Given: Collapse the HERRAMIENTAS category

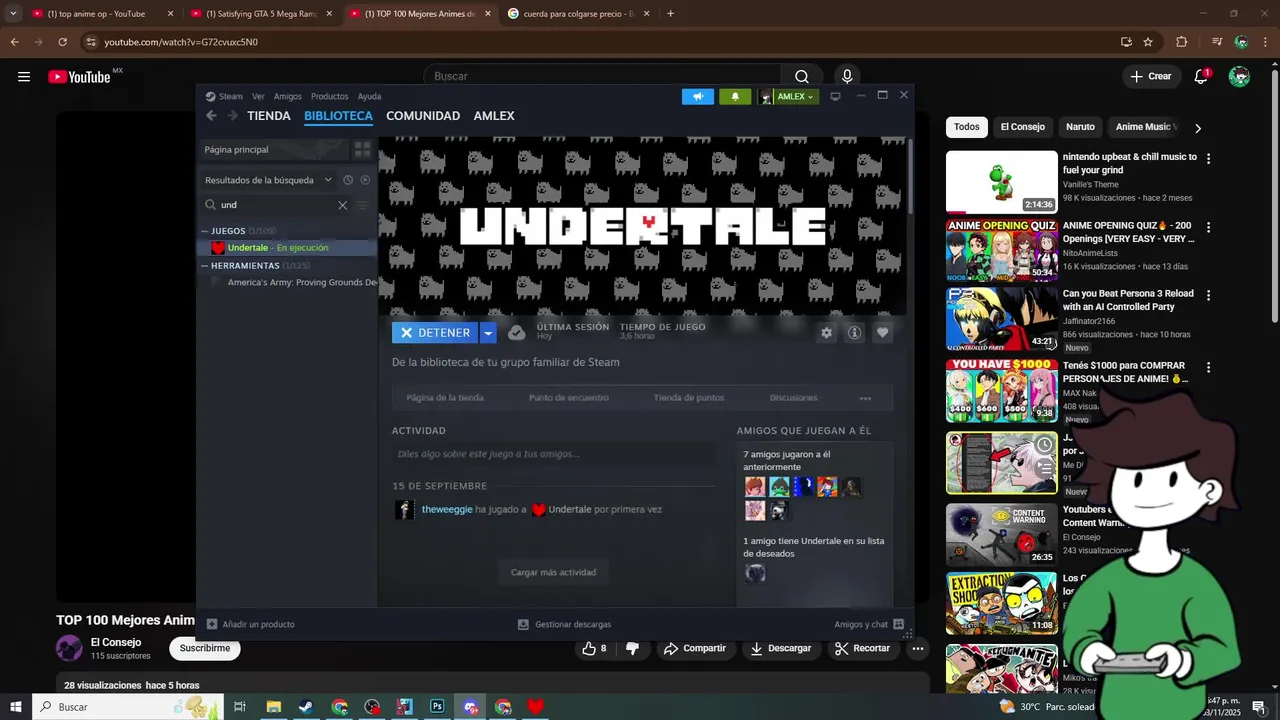Looking at the screenshot, I should (x=205, y=266).
